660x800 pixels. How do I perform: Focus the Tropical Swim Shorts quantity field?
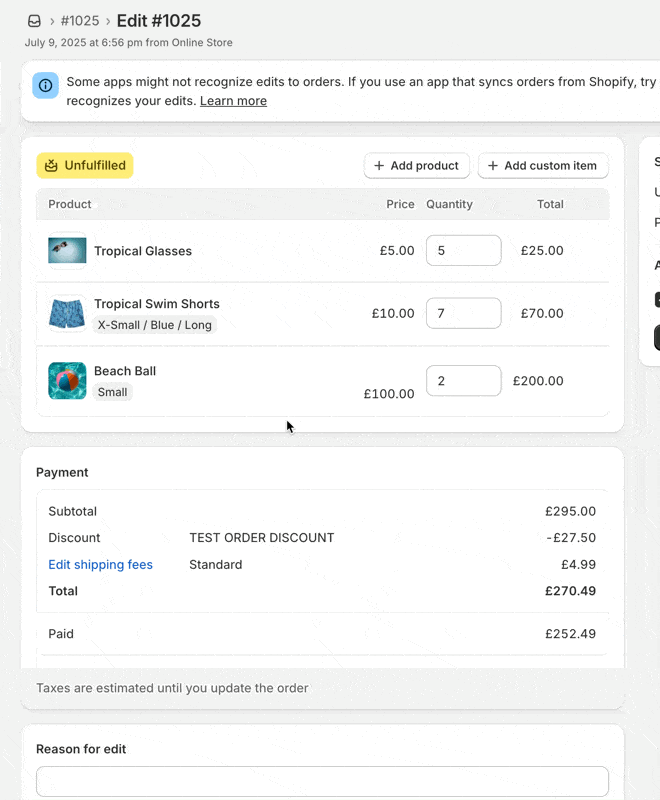[x=463, y=313]
